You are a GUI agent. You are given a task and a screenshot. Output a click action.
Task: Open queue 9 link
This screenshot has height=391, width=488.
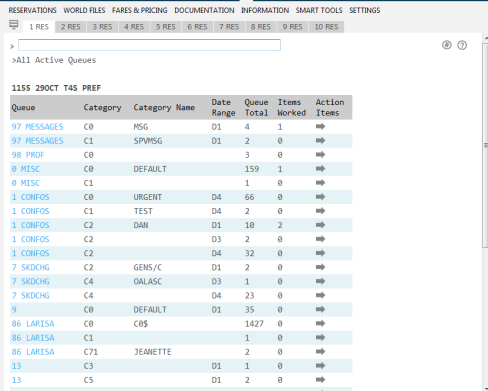coord(14,310)
